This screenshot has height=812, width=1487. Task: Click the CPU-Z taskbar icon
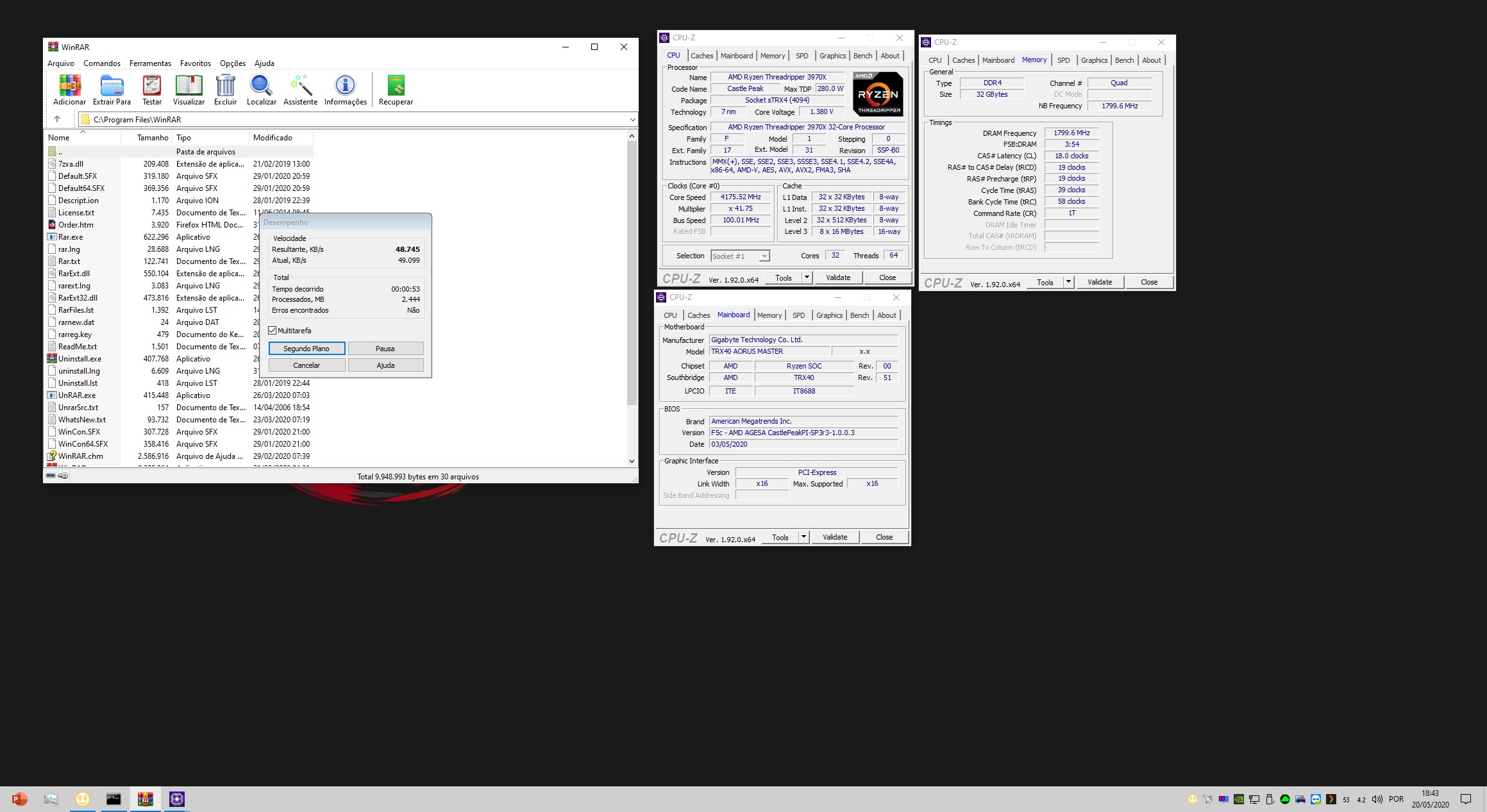coord(177,799)
